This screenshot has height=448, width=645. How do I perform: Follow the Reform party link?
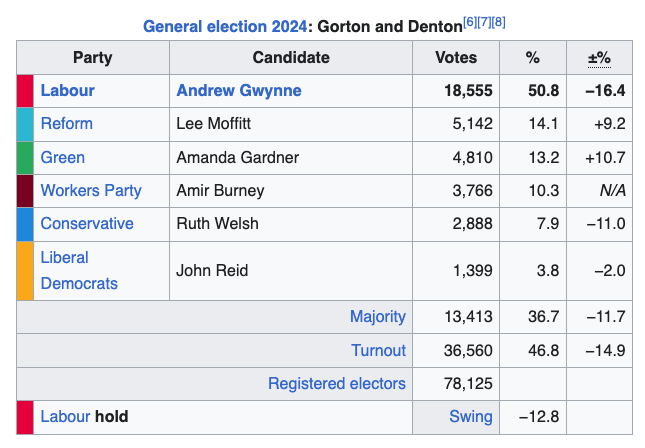(x=66, y=124)
